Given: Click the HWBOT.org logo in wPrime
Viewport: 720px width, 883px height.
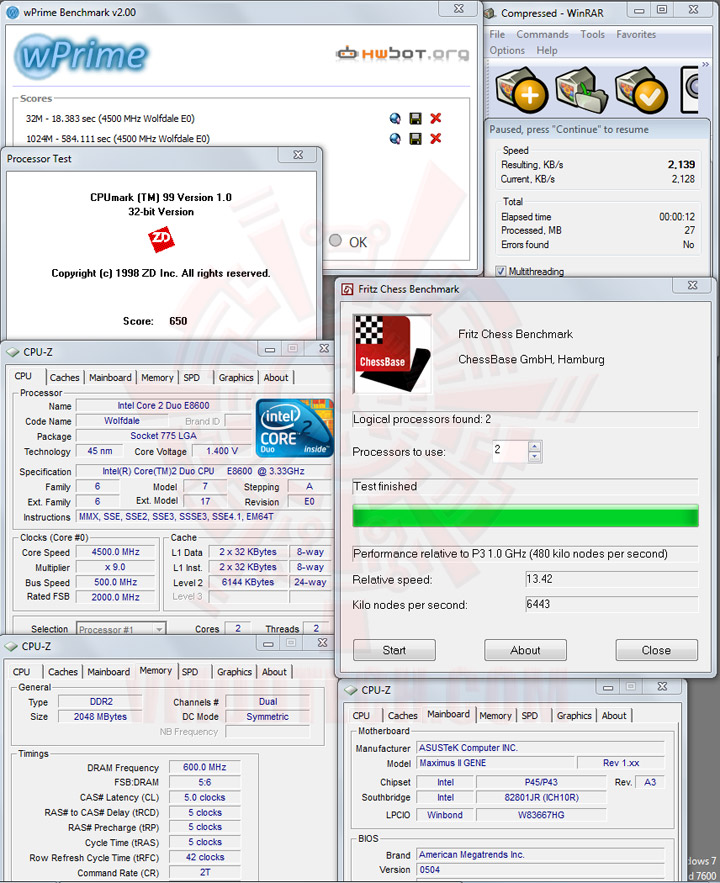Looking at the screenshot, I should click(402, 53).
